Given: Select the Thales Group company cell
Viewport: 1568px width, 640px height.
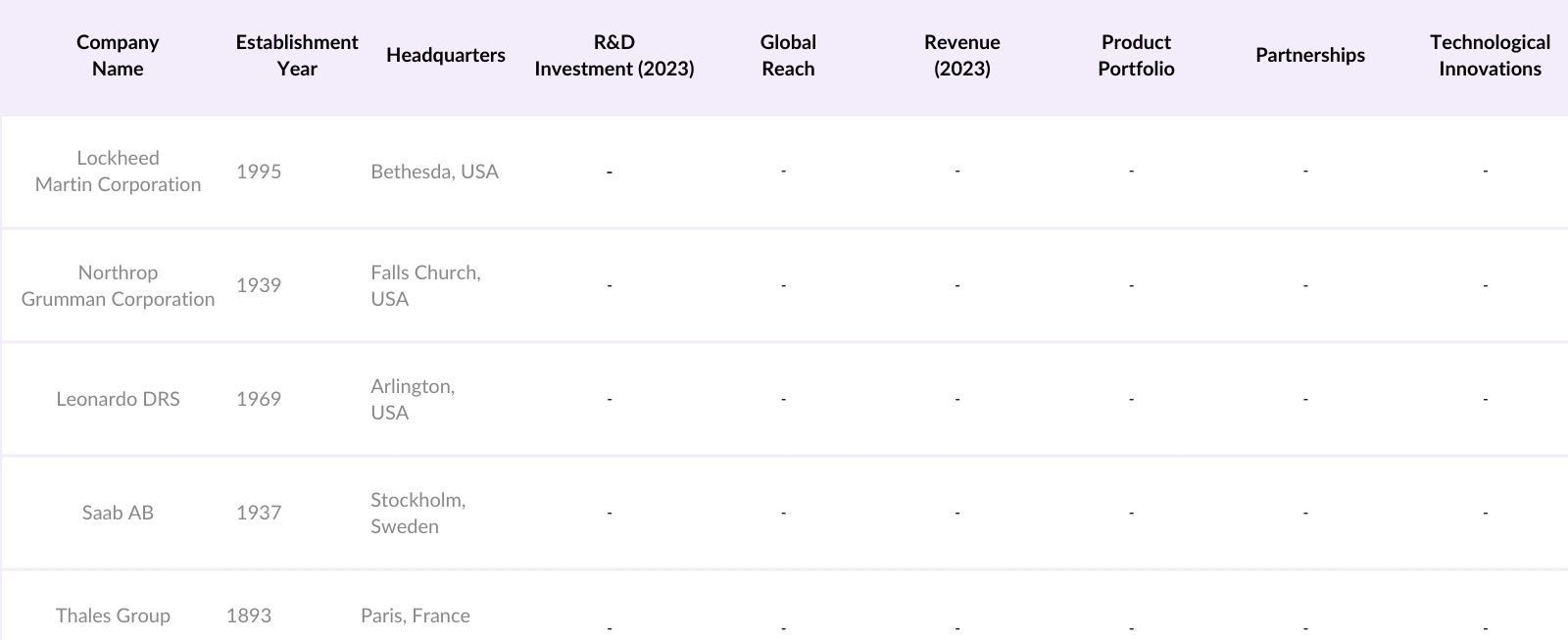Looking at the screenshot, I should point(113,615).
